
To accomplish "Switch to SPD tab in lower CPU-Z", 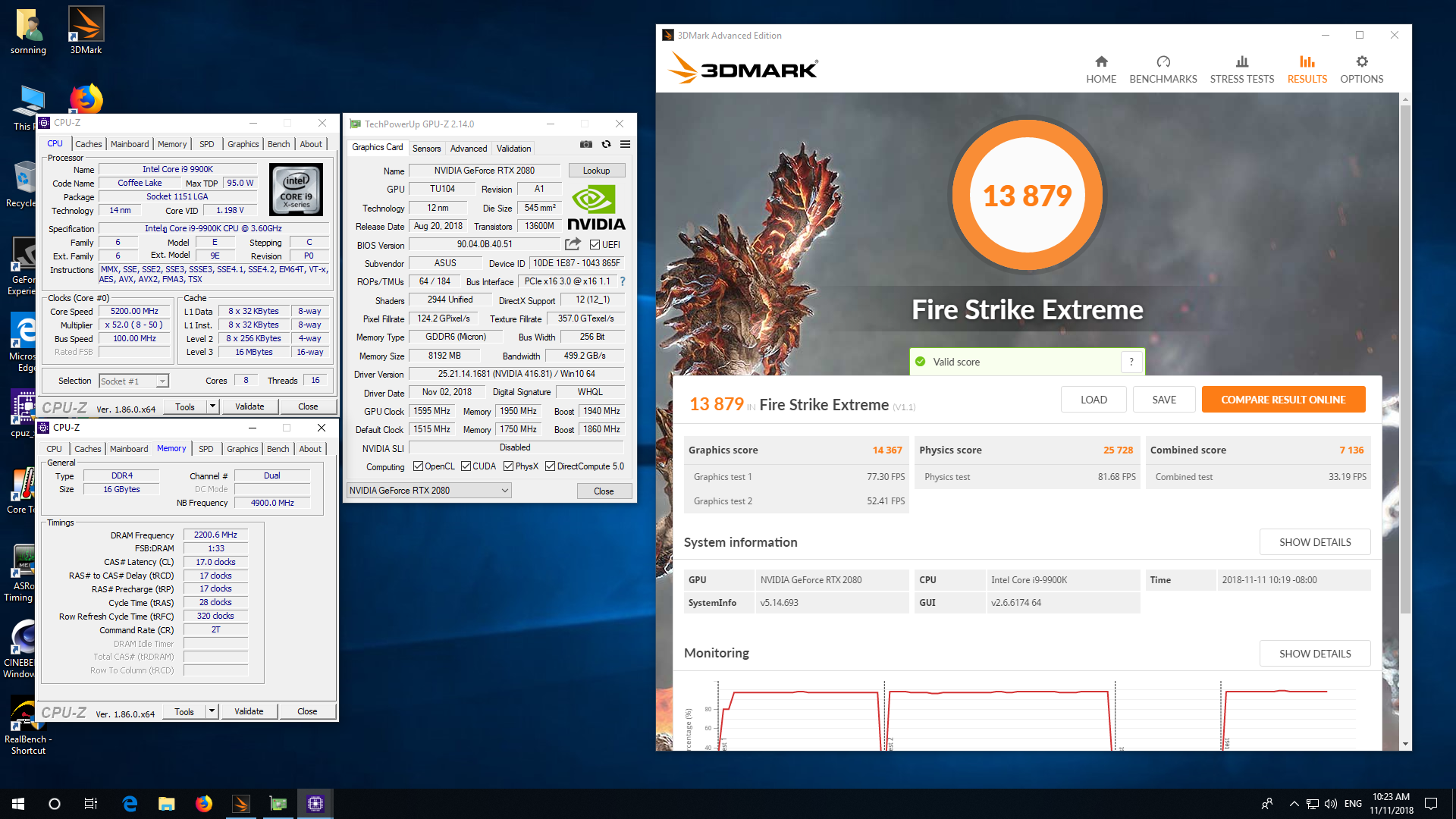I will tap(206, 449).
